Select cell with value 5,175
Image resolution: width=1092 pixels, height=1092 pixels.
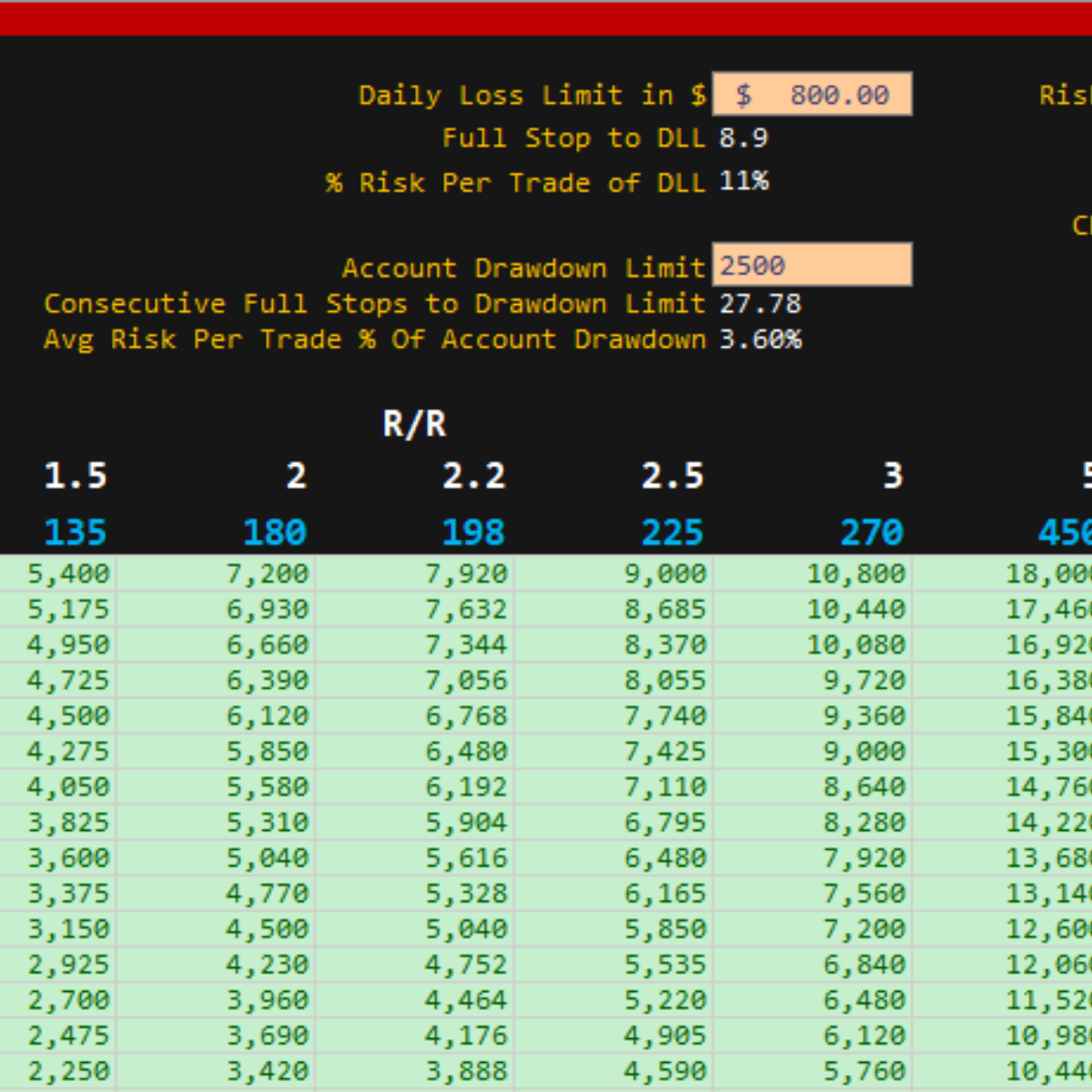[58, 609]
